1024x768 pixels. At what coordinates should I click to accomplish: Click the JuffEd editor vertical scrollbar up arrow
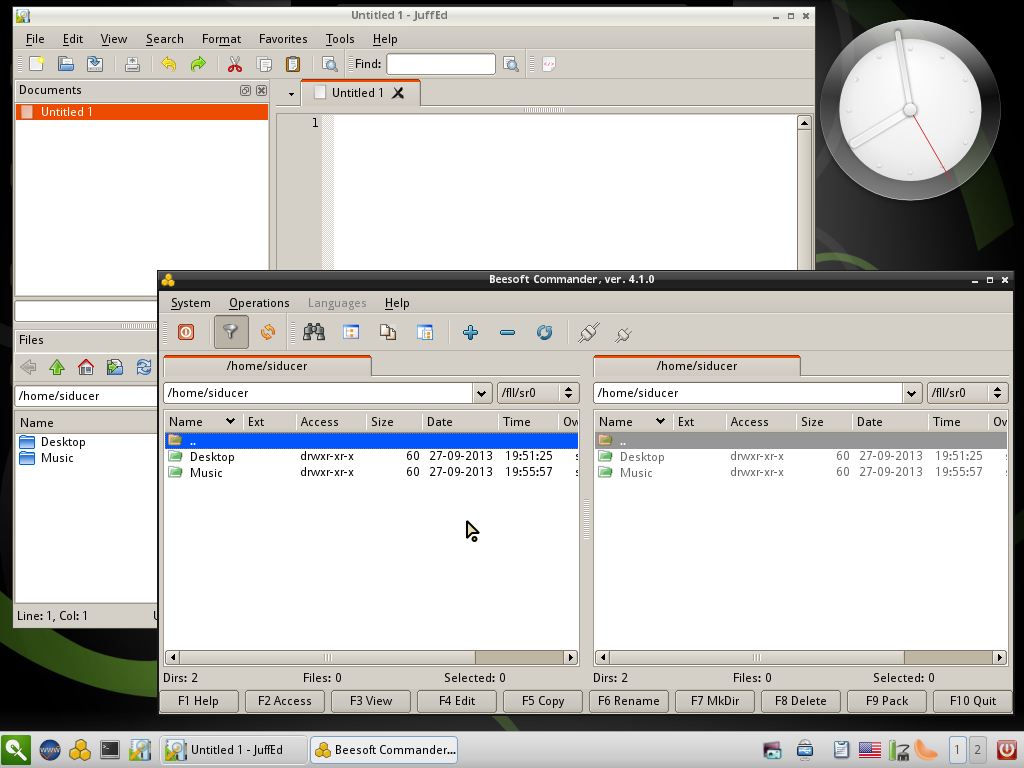tap(804, 123)
